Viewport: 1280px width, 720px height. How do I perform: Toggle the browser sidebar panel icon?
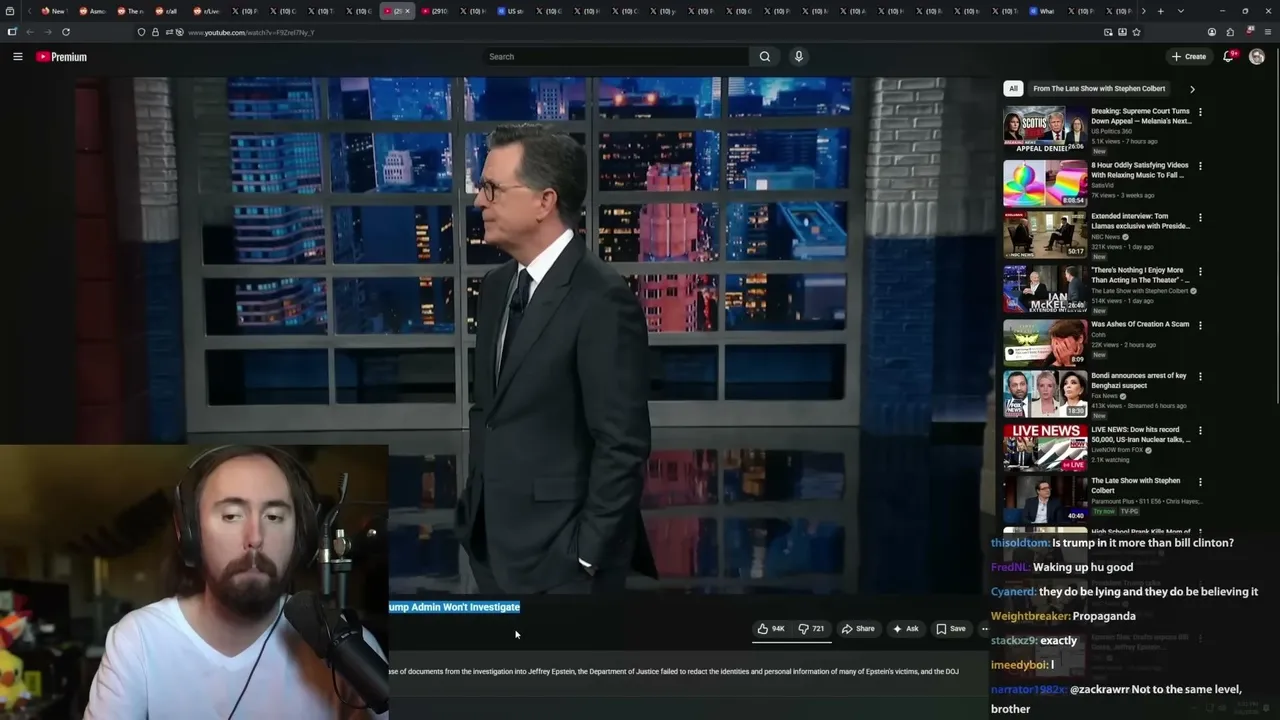click(12, 32)
